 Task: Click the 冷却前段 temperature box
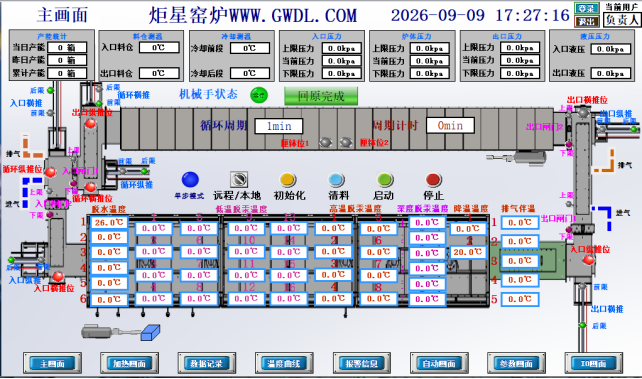(250, 48)
